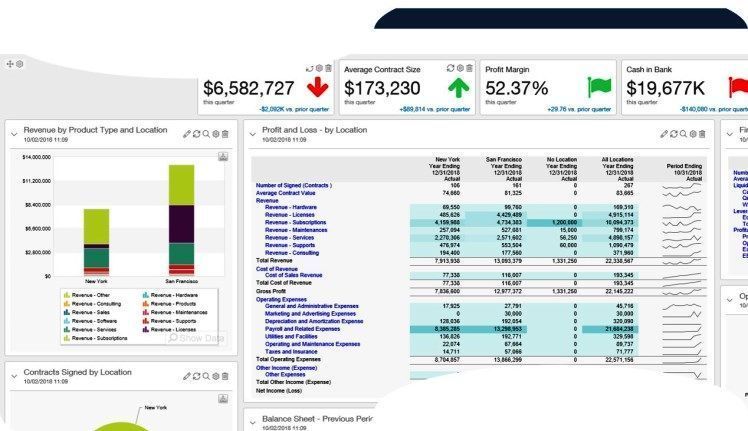The height and width of the screenshot is (431, 748).
Task: Collapse Revenue by Product Type and Location
Action: pos(14,135)
